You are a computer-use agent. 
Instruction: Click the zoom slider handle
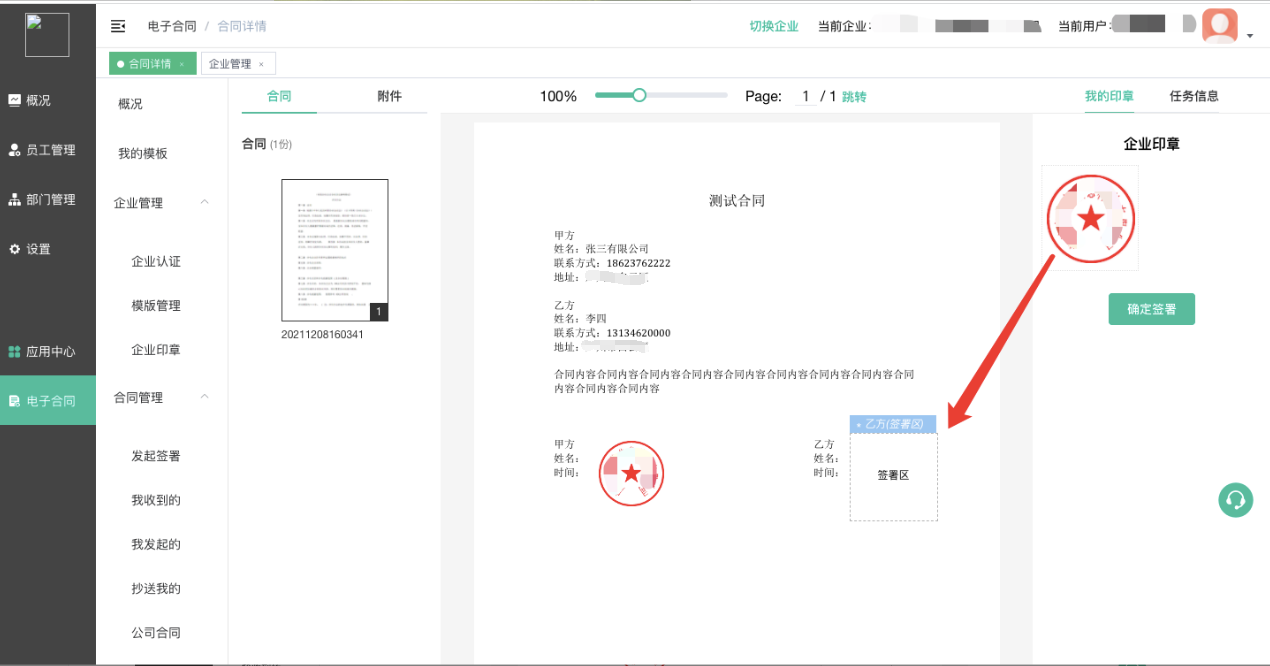pyautogui.click(x=639, y=96)
